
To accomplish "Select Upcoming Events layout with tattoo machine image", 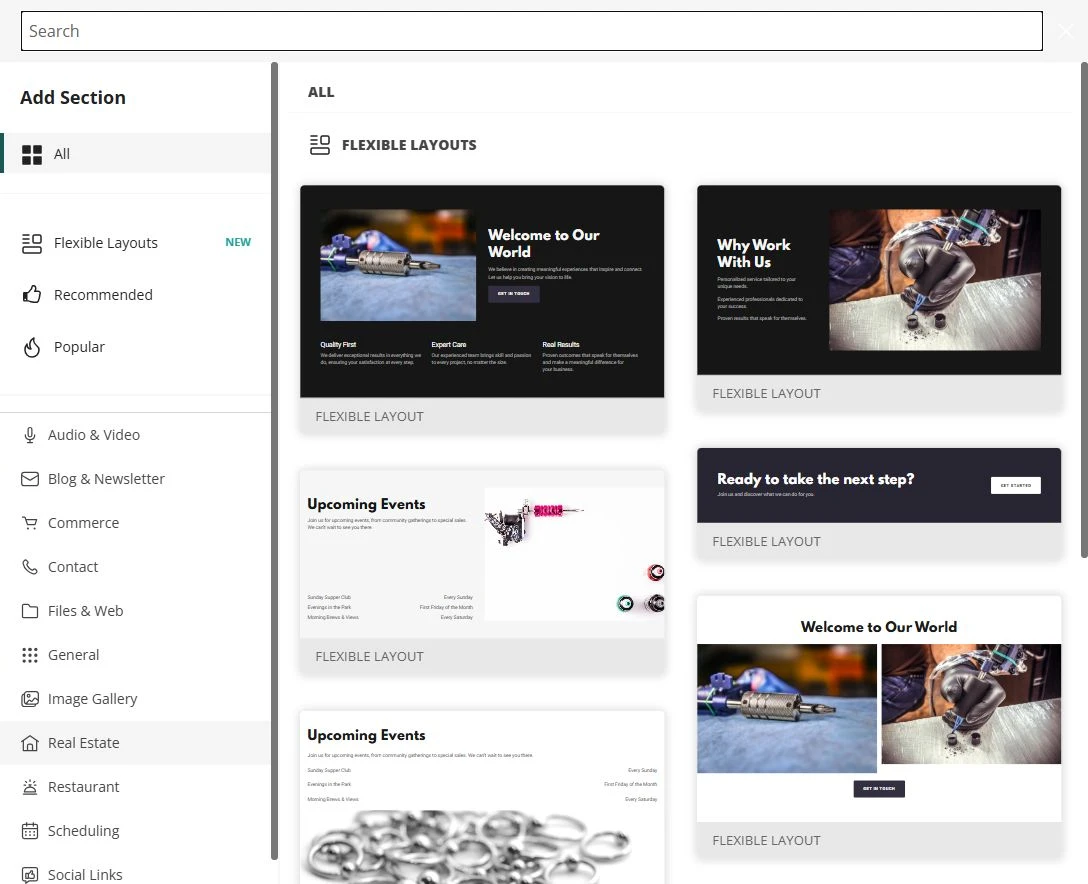I will tap(482, 572).
